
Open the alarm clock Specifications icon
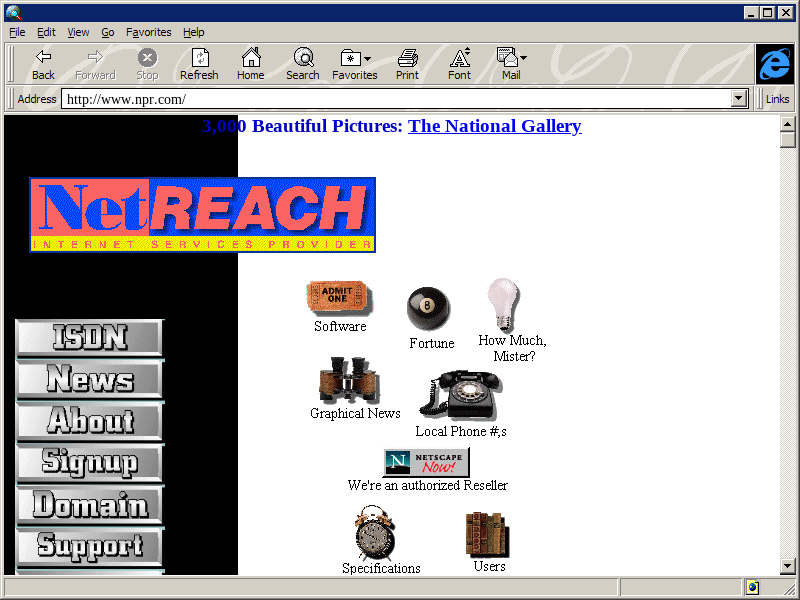click(x=376, y=534)
